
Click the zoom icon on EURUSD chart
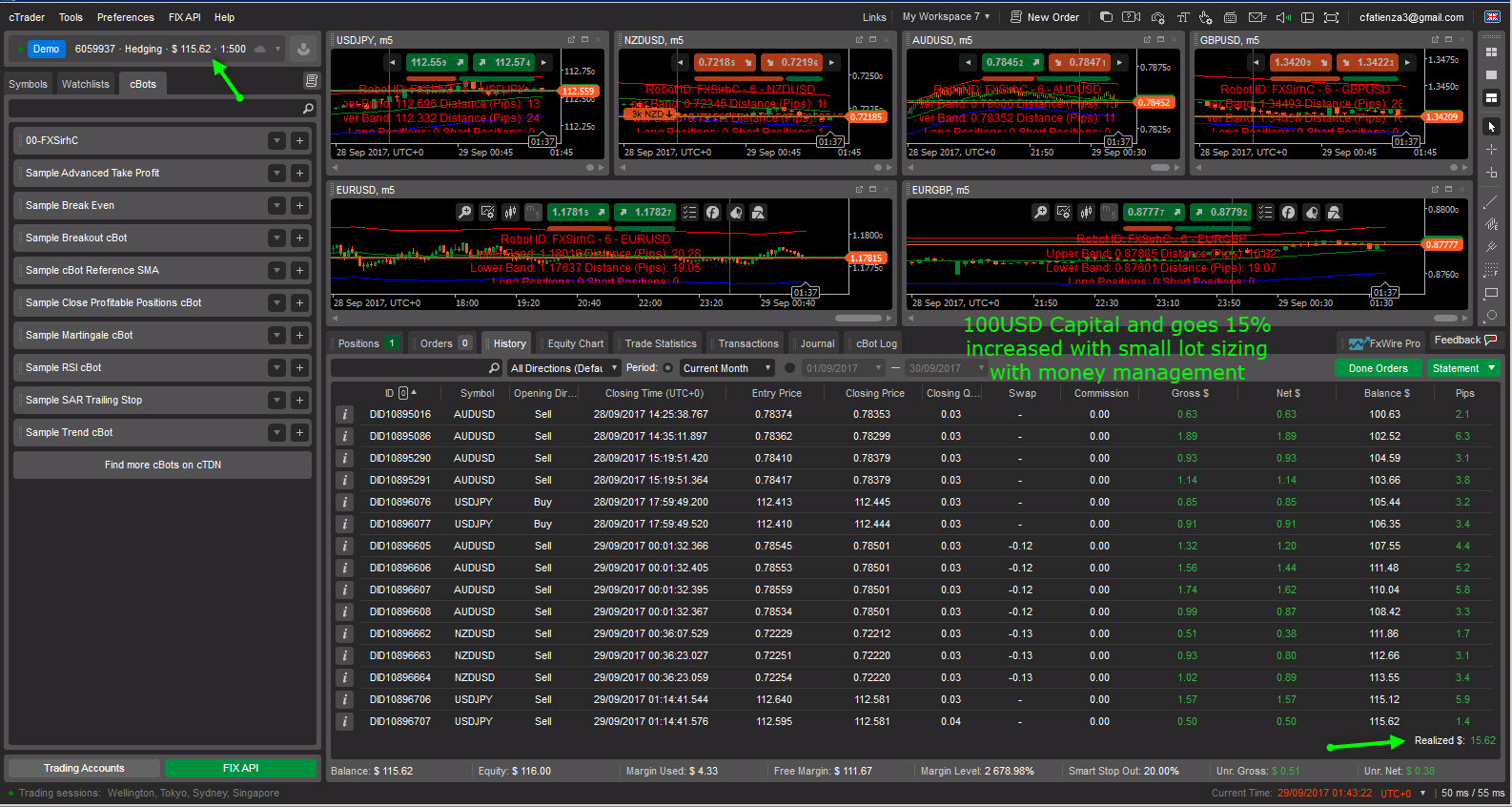point(464,212)
